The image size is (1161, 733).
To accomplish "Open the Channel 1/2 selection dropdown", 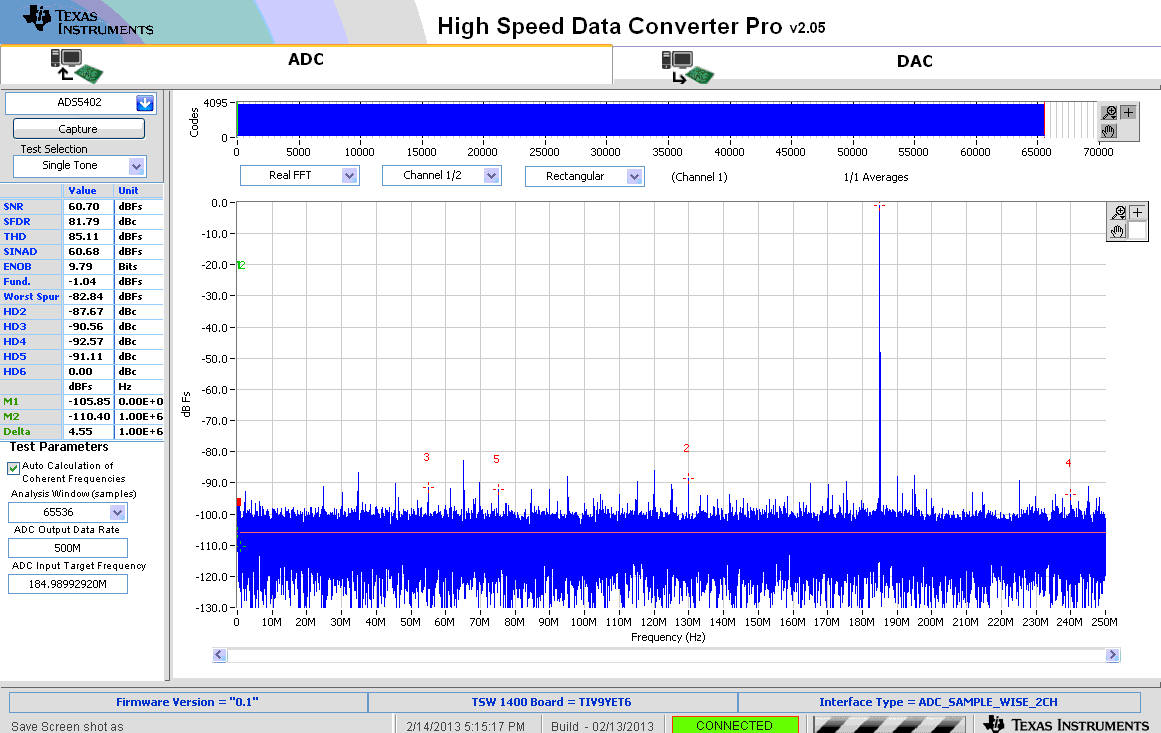I will point(492,175).
